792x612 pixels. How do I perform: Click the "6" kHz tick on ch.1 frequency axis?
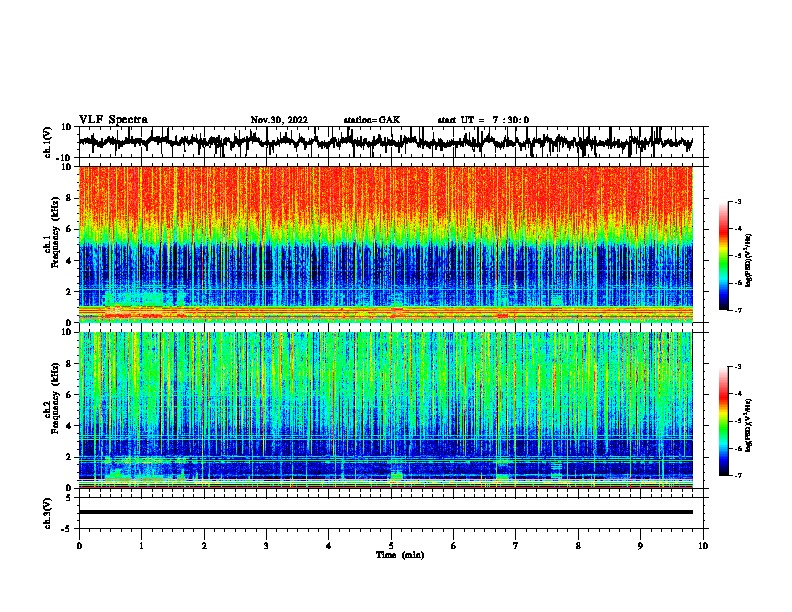point(69,229)
